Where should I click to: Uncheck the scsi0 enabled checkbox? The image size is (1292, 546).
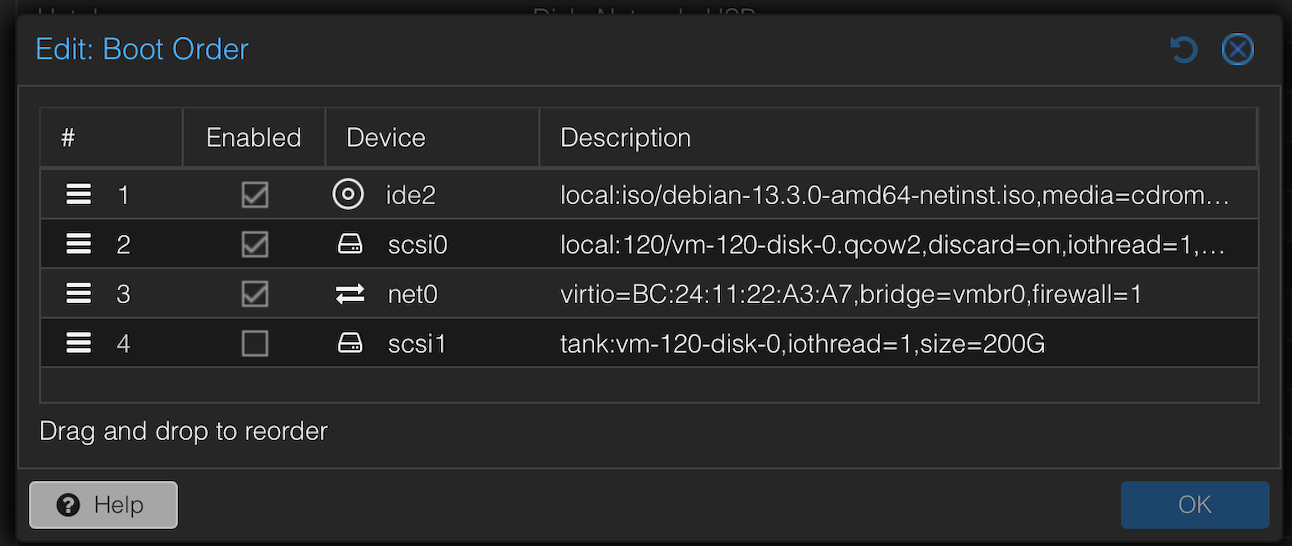coord(255,244)
